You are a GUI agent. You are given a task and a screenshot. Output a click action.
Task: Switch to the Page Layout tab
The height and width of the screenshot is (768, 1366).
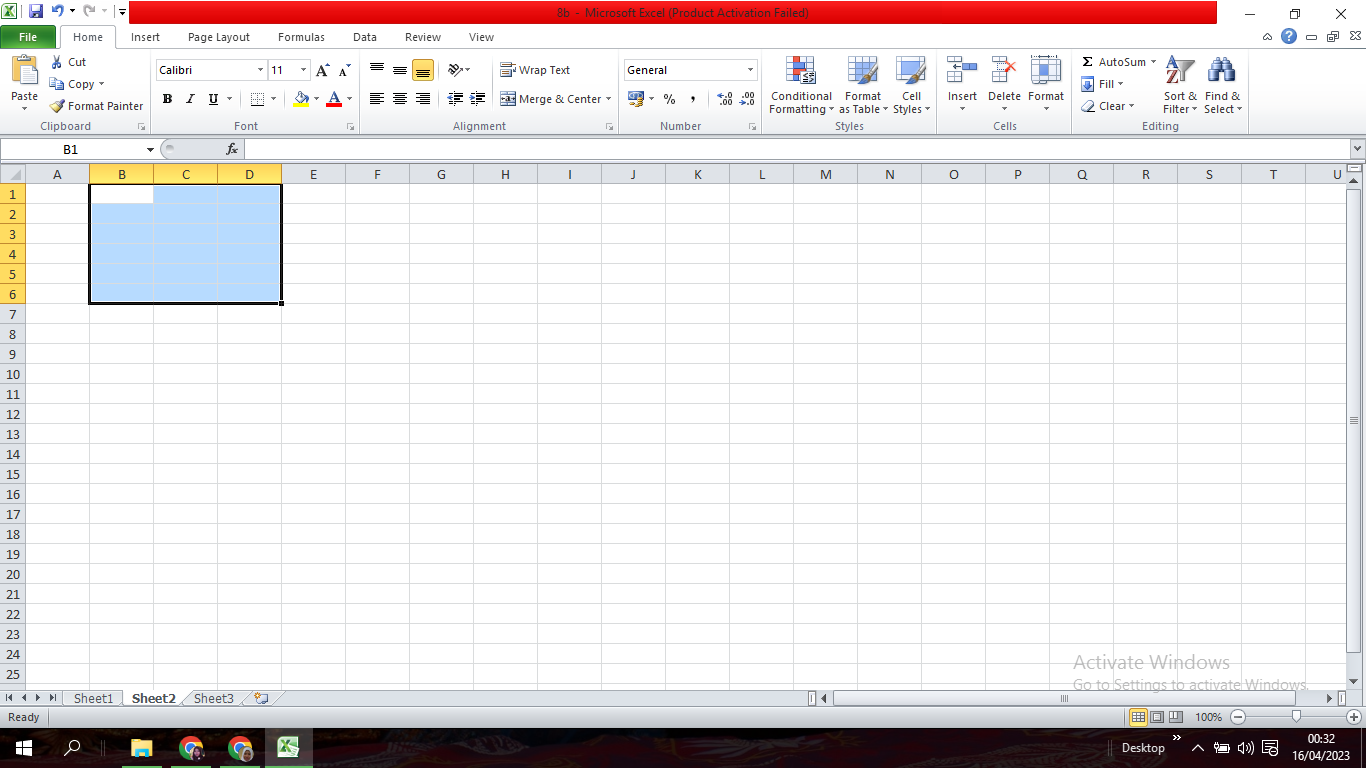219,37
